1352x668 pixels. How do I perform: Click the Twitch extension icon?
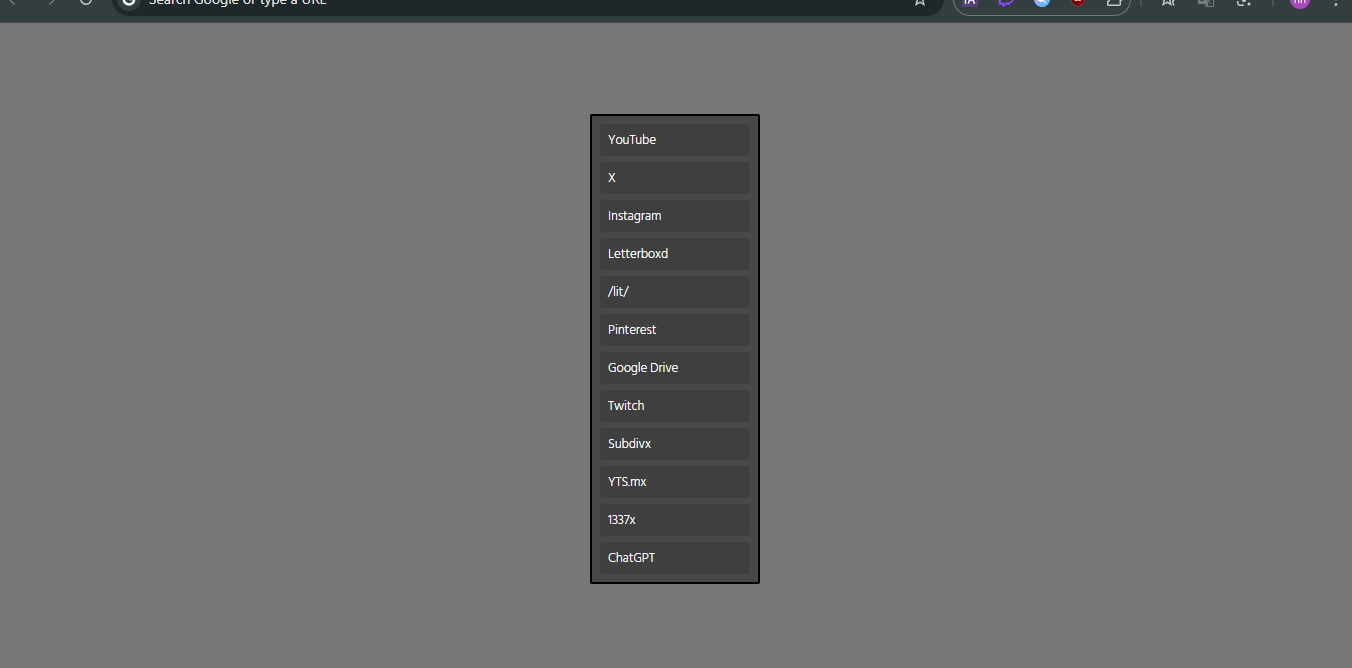click(x=1006, y=3)
